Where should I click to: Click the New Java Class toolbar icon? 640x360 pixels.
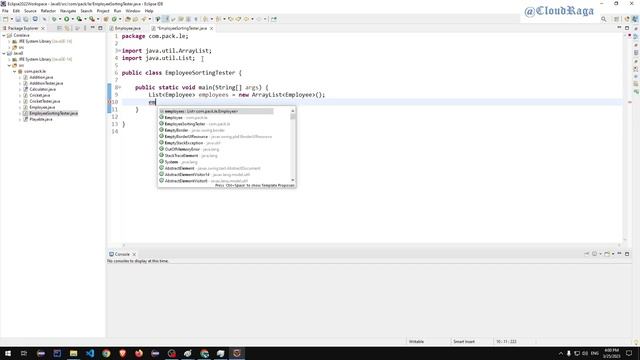[114, 19]
